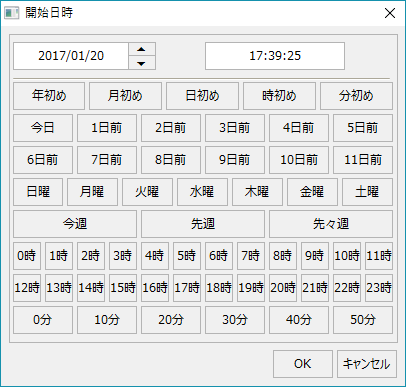Select 3日前
This screenshot has width=406, height=387.
click(x=235, y=128)
